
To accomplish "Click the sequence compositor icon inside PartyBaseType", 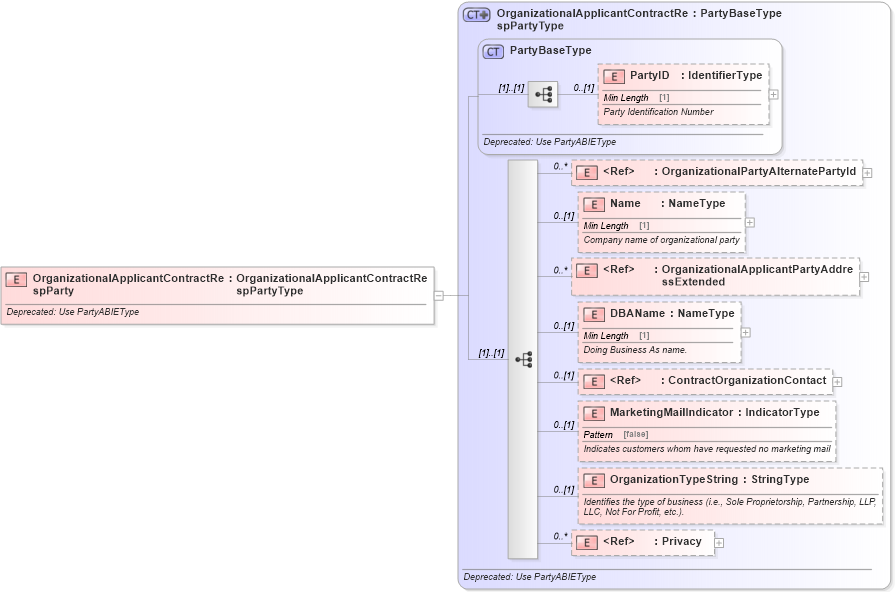I will click(x=544, y=92).
